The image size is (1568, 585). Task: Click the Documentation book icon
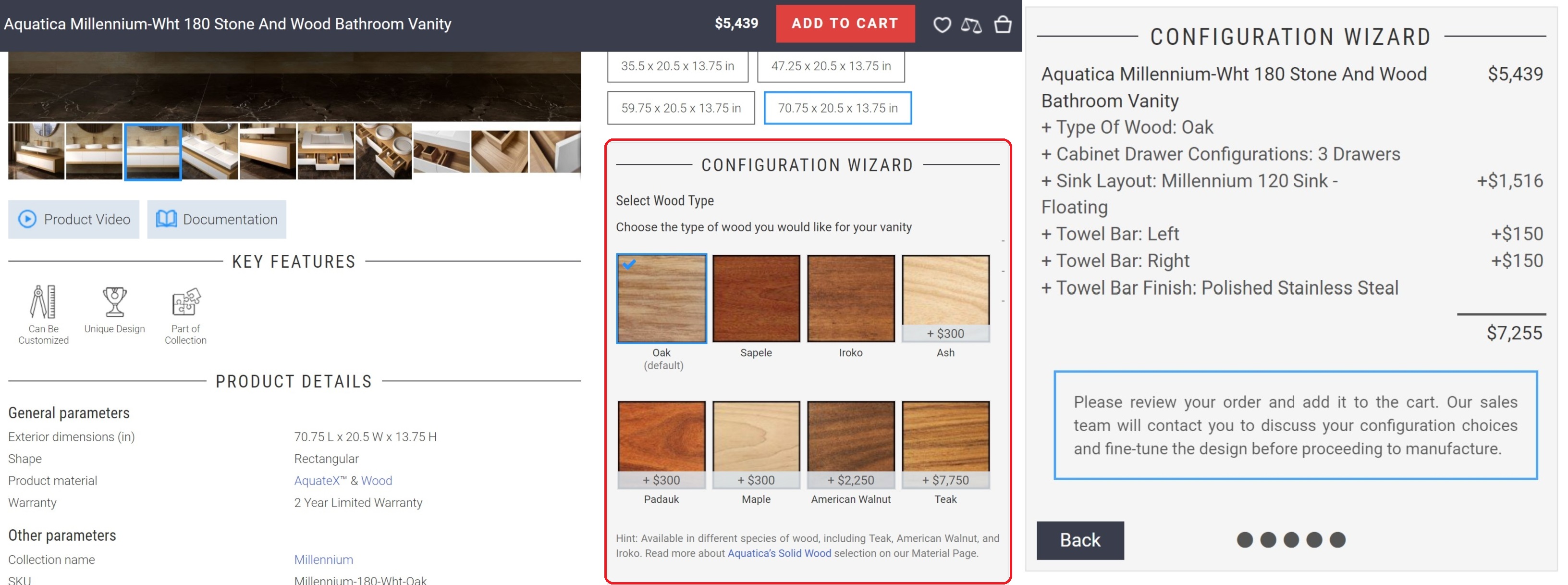pos(166,219)
